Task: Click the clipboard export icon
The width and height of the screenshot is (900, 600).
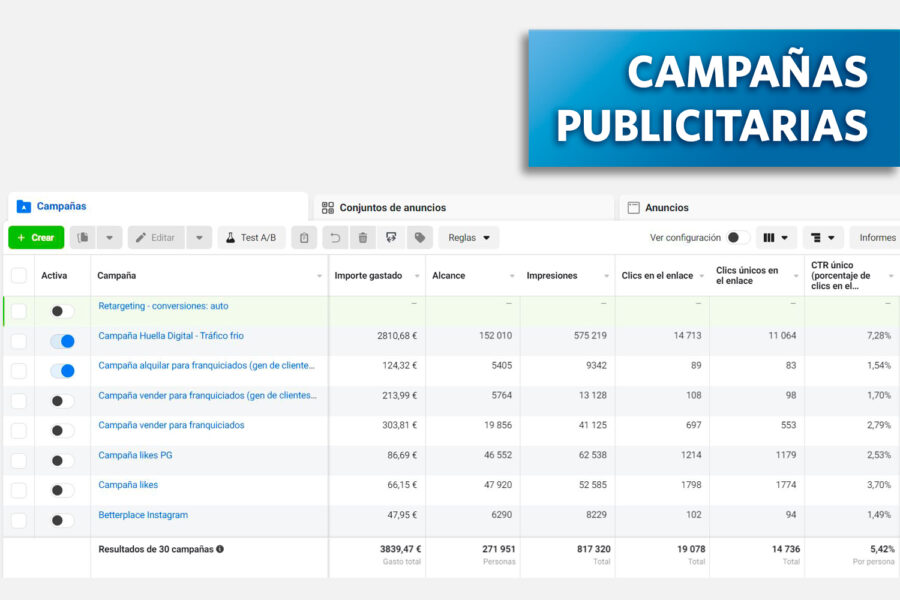Action: point(303,237)
